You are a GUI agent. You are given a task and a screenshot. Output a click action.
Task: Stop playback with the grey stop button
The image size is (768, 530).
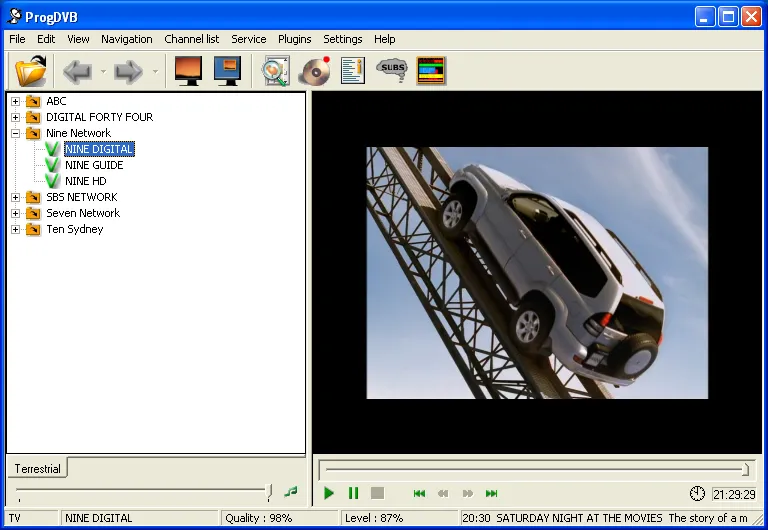(377, 493)
